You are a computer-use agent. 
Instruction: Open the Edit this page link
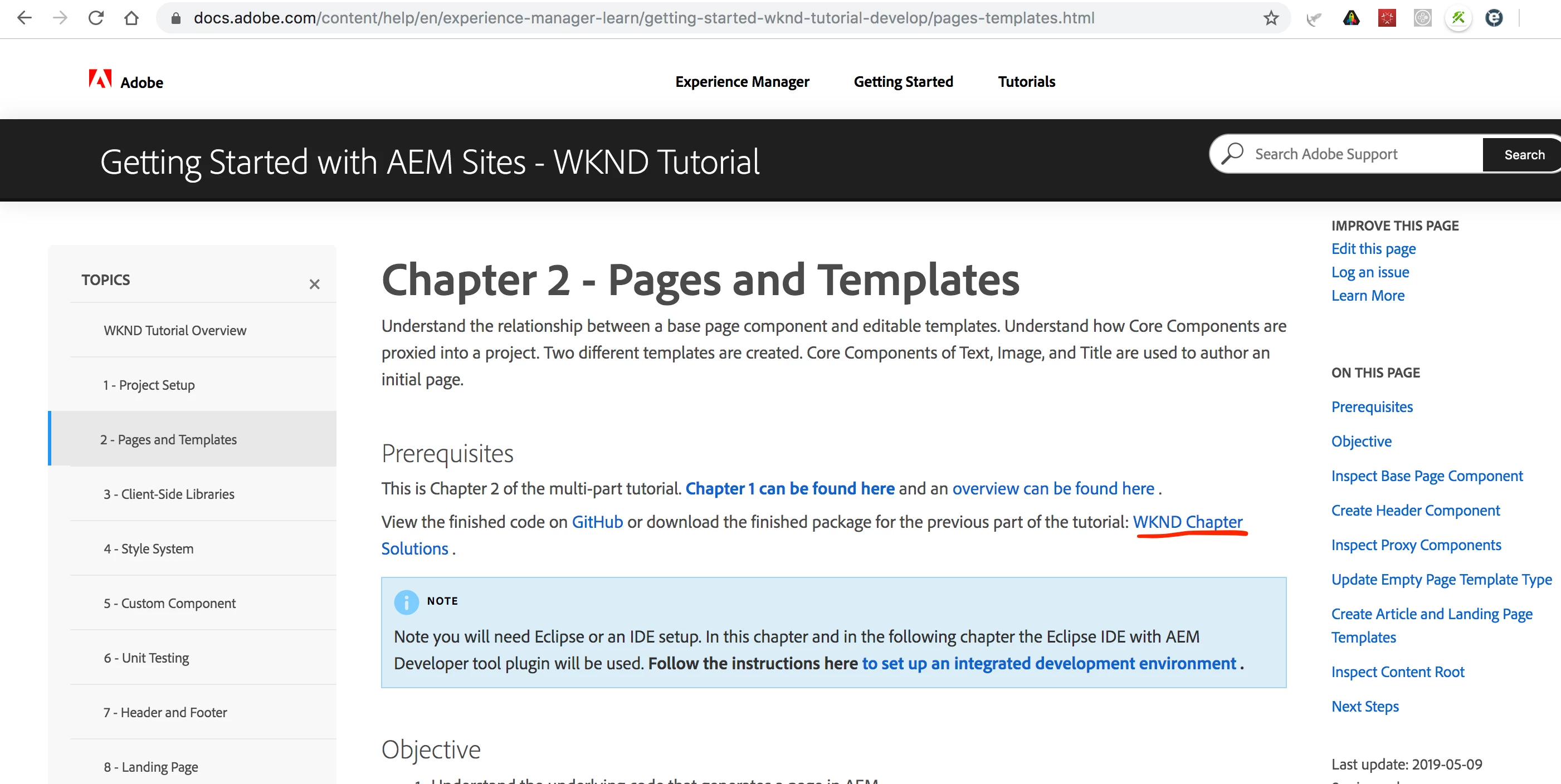pos(1373,248)
